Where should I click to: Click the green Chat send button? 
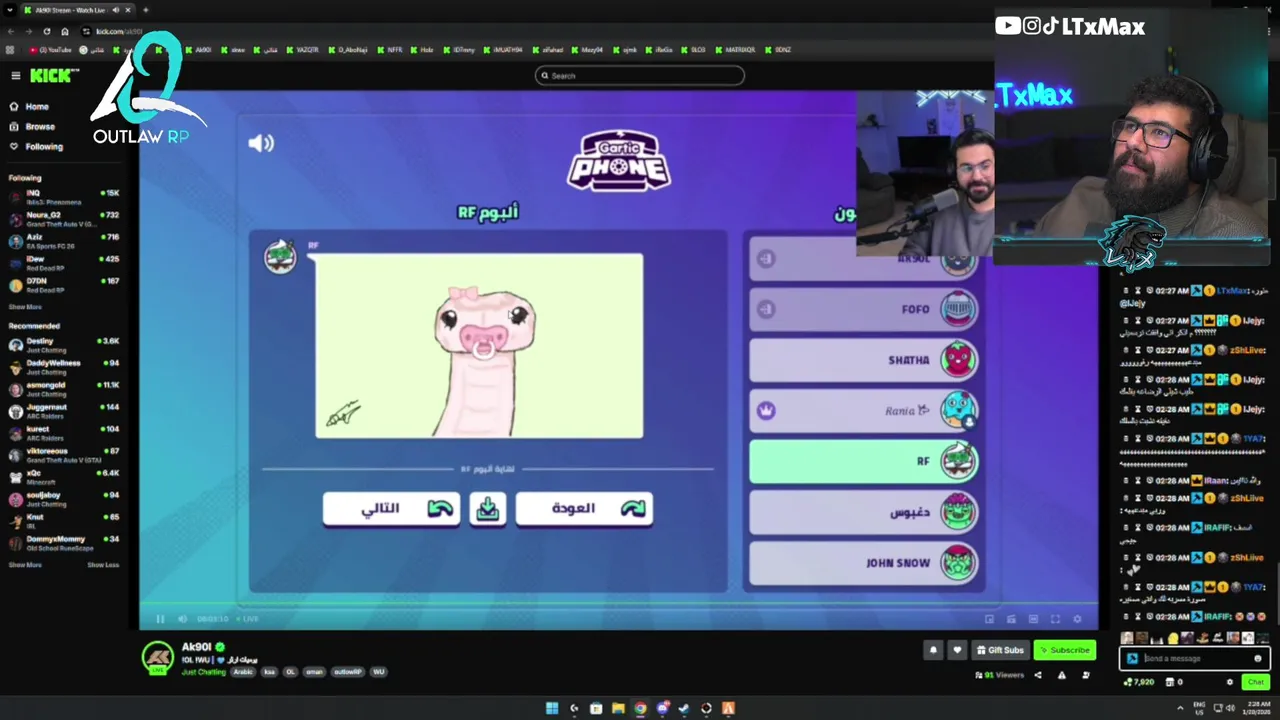[1256, 682]
